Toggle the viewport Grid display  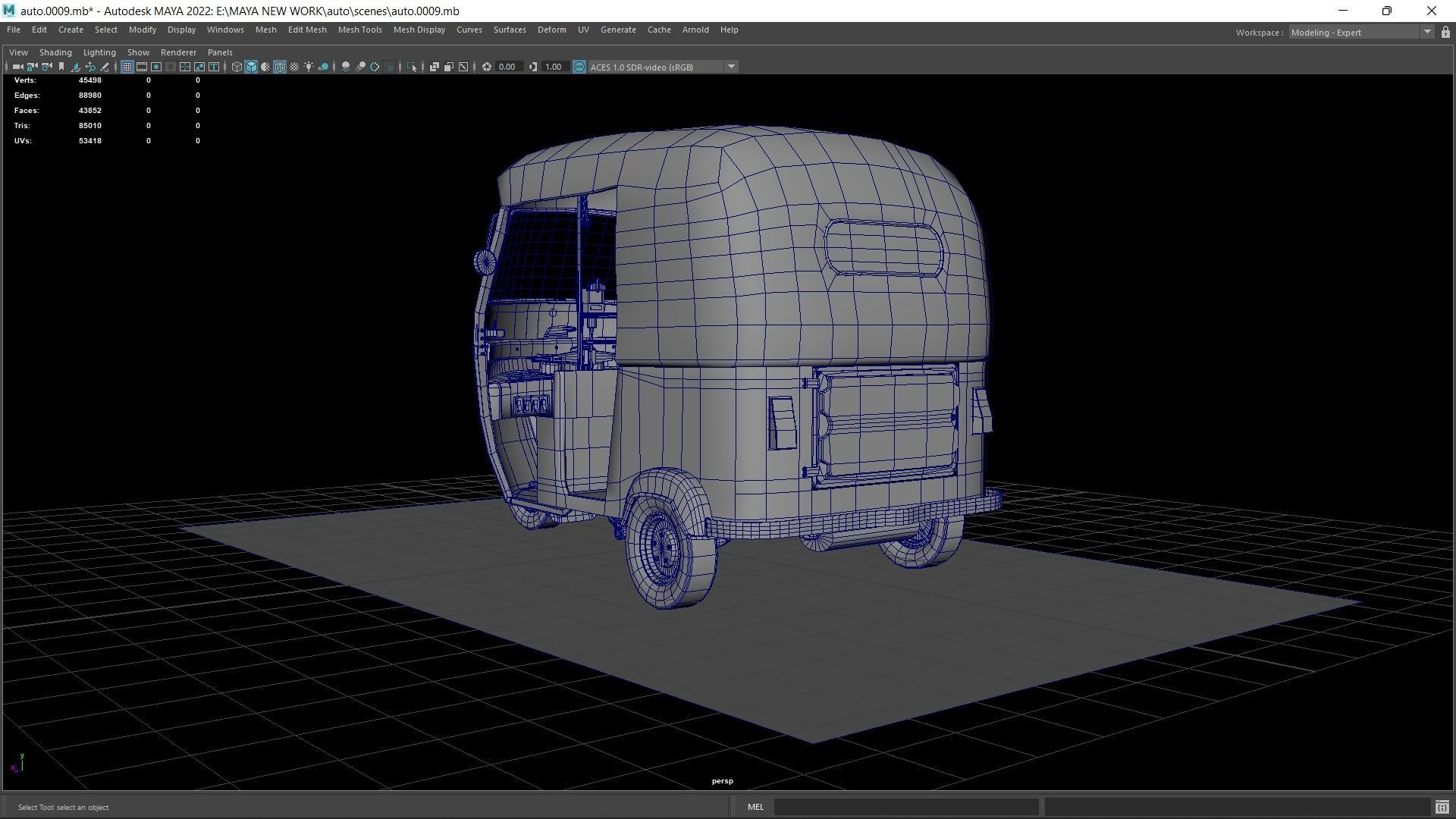coord(127,67)
